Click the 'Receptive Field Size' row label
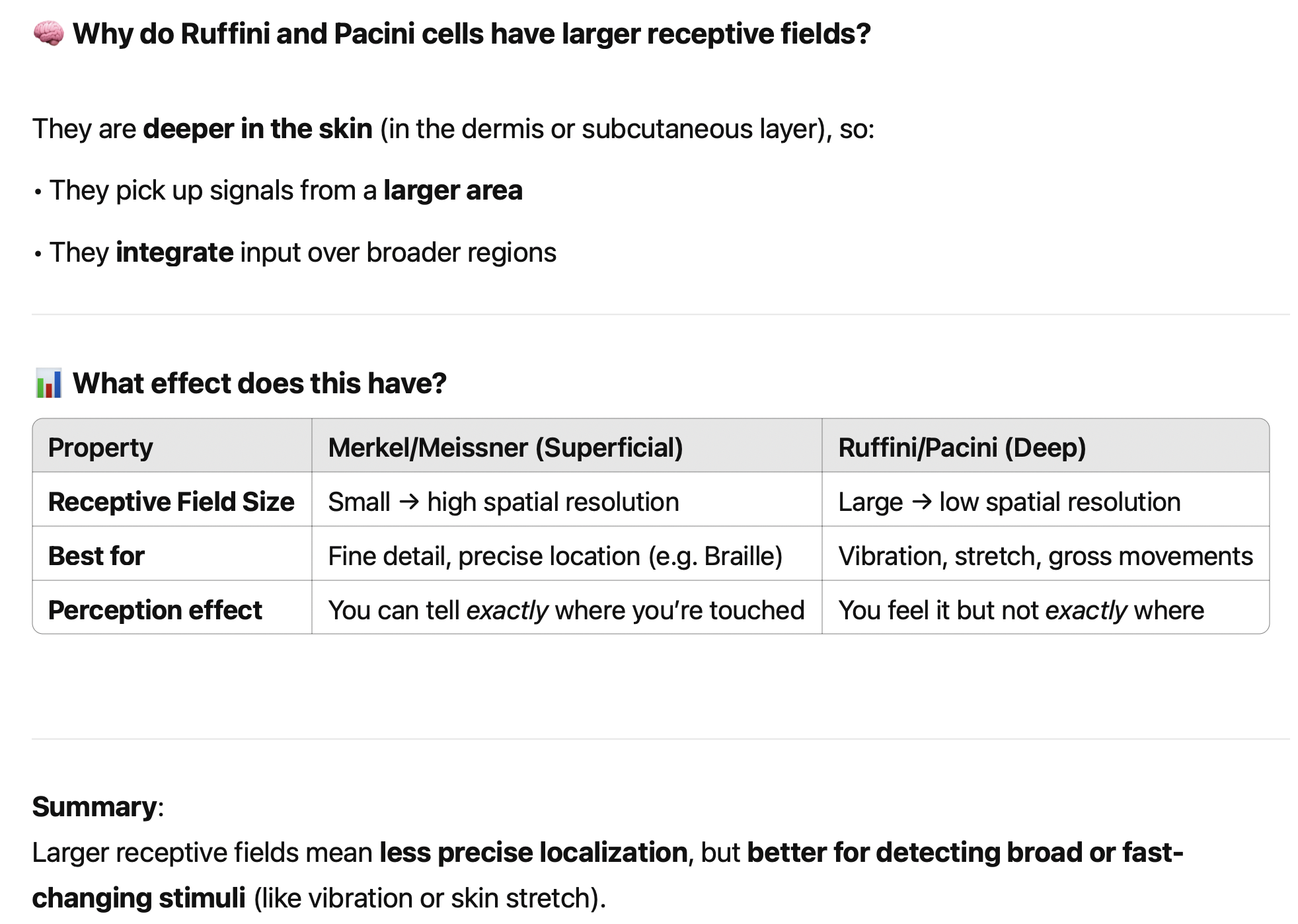1298x924 pixels. click(x=171, y=502)
